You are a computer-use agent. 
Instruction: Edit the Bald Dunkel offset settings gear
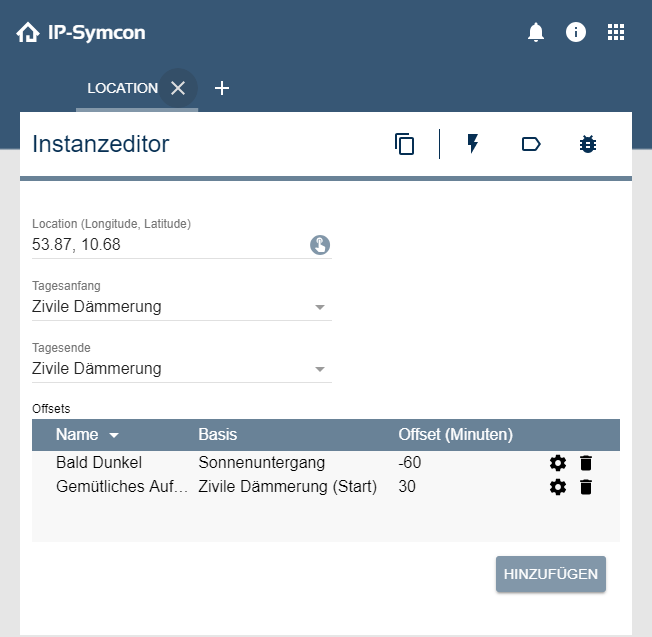click(558, 463)
